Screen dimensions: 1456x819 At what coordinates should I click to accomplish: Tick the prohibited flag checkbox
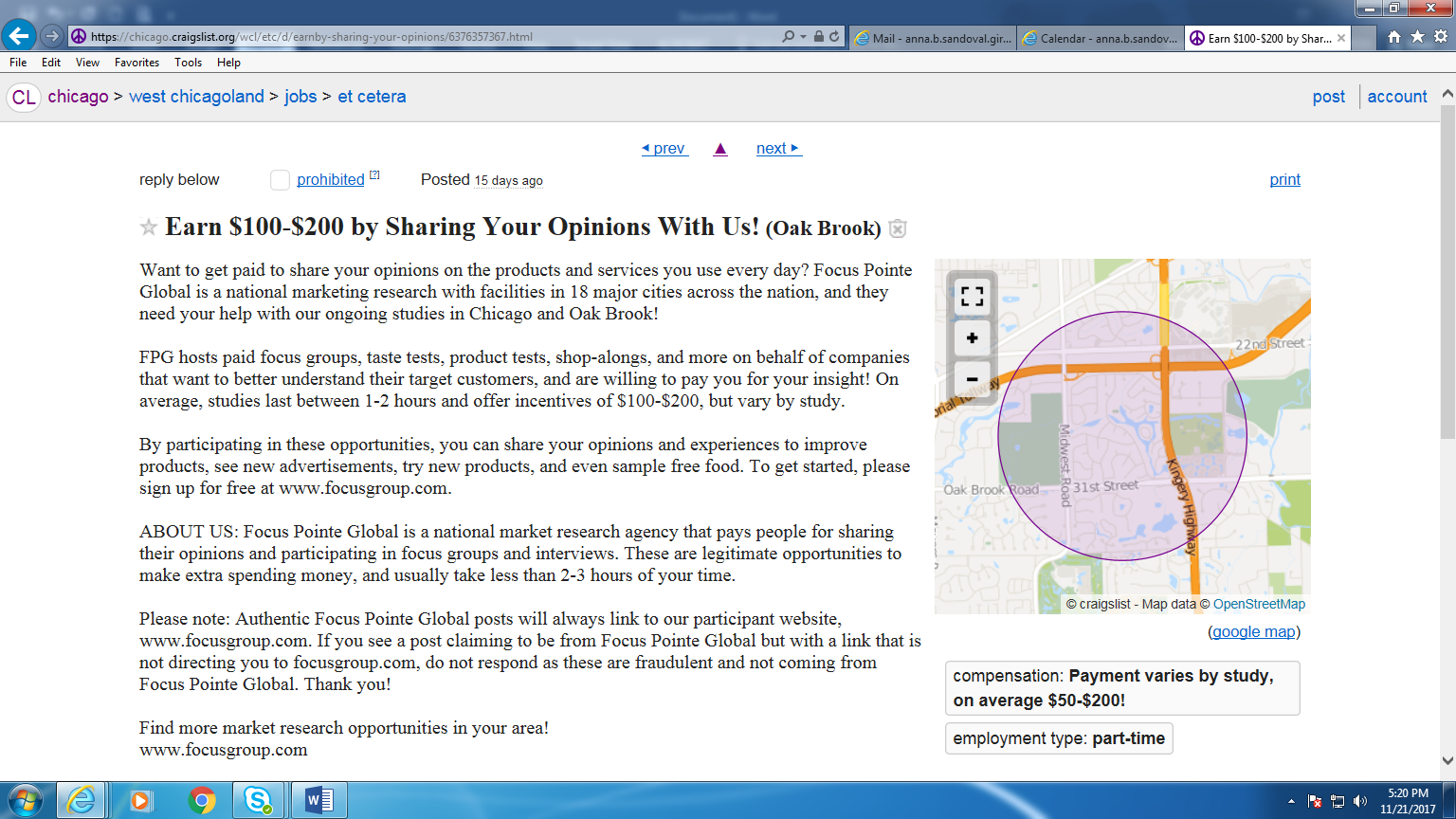pyautogui.click(x=280, y=180)
